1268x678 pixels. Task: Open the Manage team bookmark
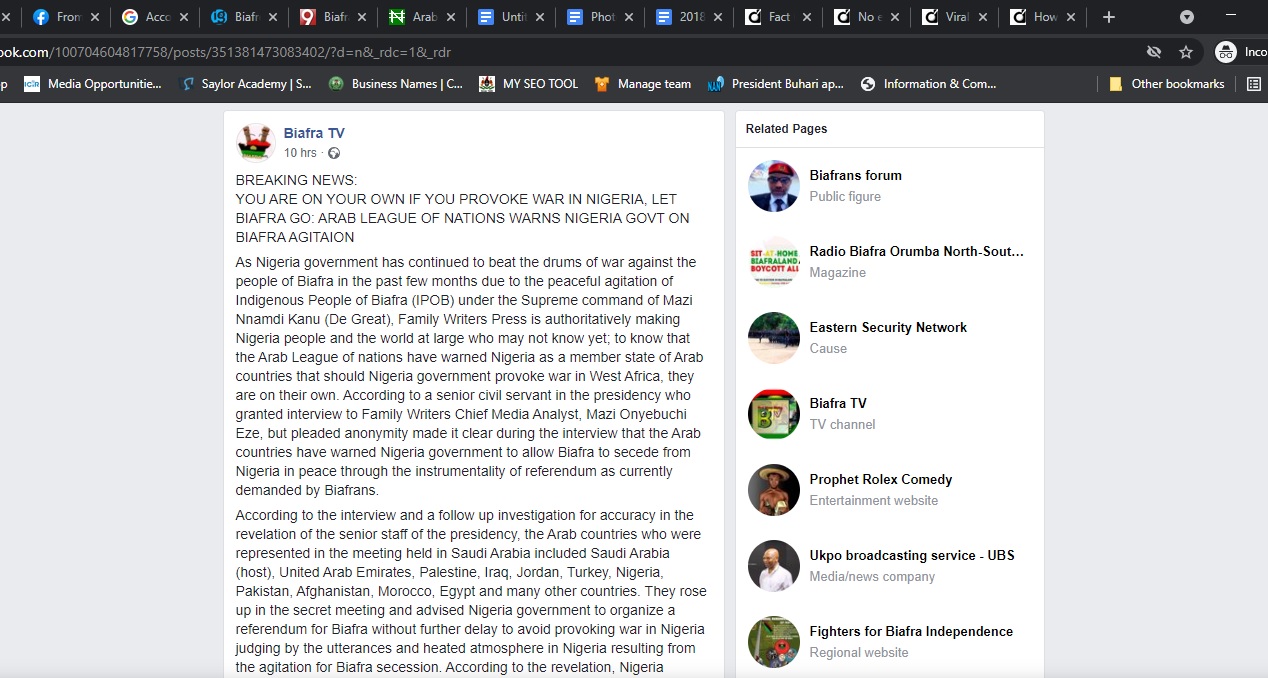pyautogui.click(x=643, y=84)
